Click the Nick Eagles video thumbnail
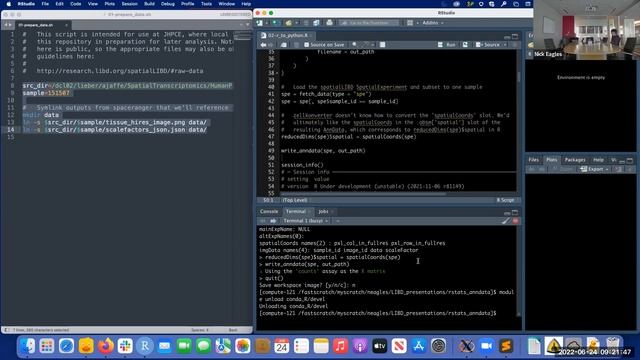The height and width of the screenshot is (360, 640). pos(587,29)
